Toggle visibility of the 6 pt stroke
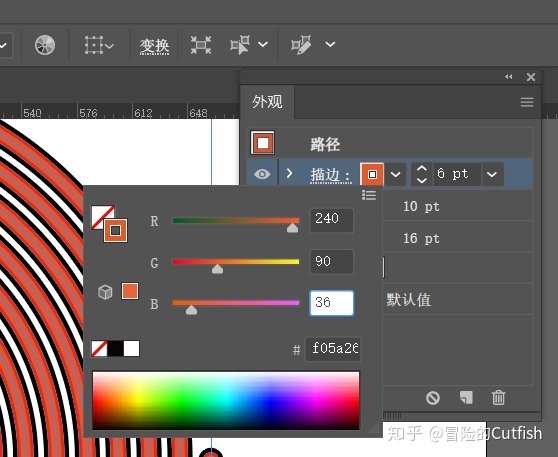The width and height of the screenshot is (558, 457). [262, 174]
